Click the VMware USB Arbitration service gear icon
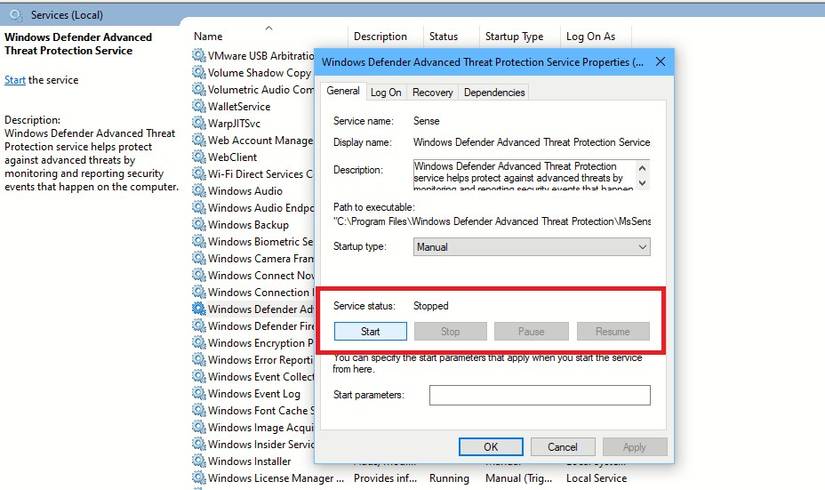Screen dimensions: 825x490 click(199, 55)
